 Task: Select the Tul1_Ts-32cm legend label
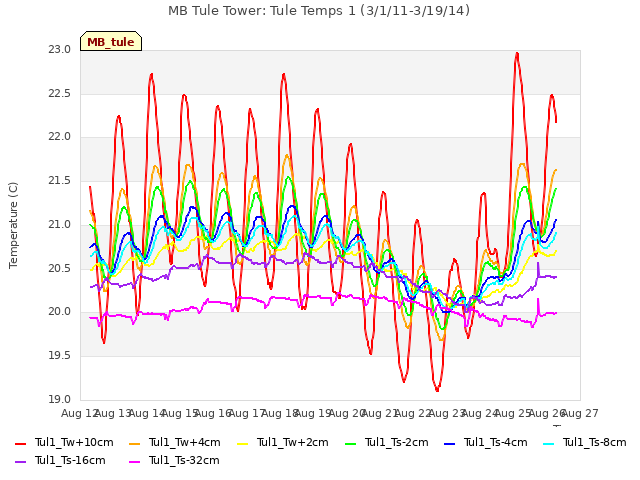(x=184, y=460)
